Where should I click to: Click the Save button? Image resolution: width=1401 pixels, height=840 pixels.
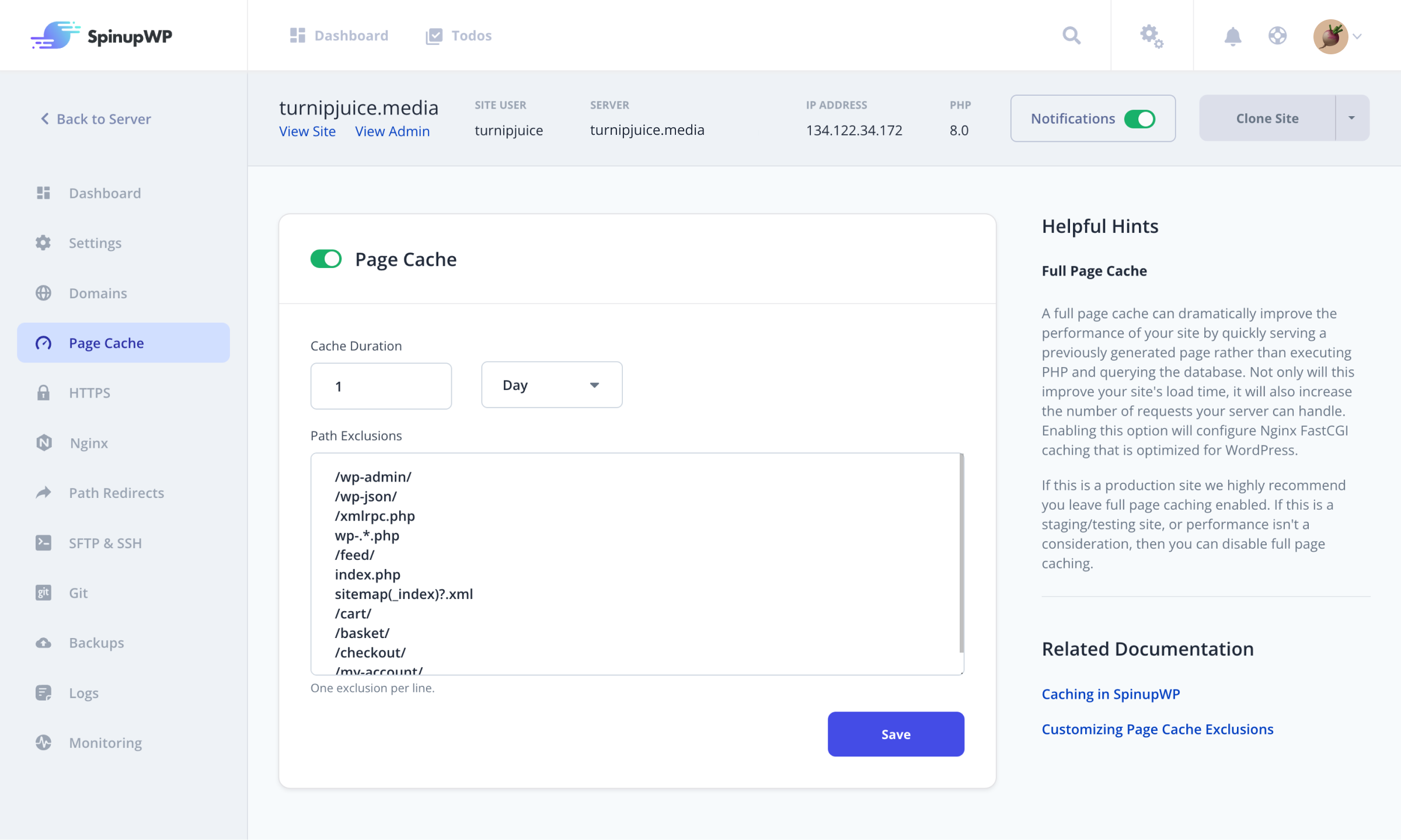pyautogui.click(x=895, y=734)
